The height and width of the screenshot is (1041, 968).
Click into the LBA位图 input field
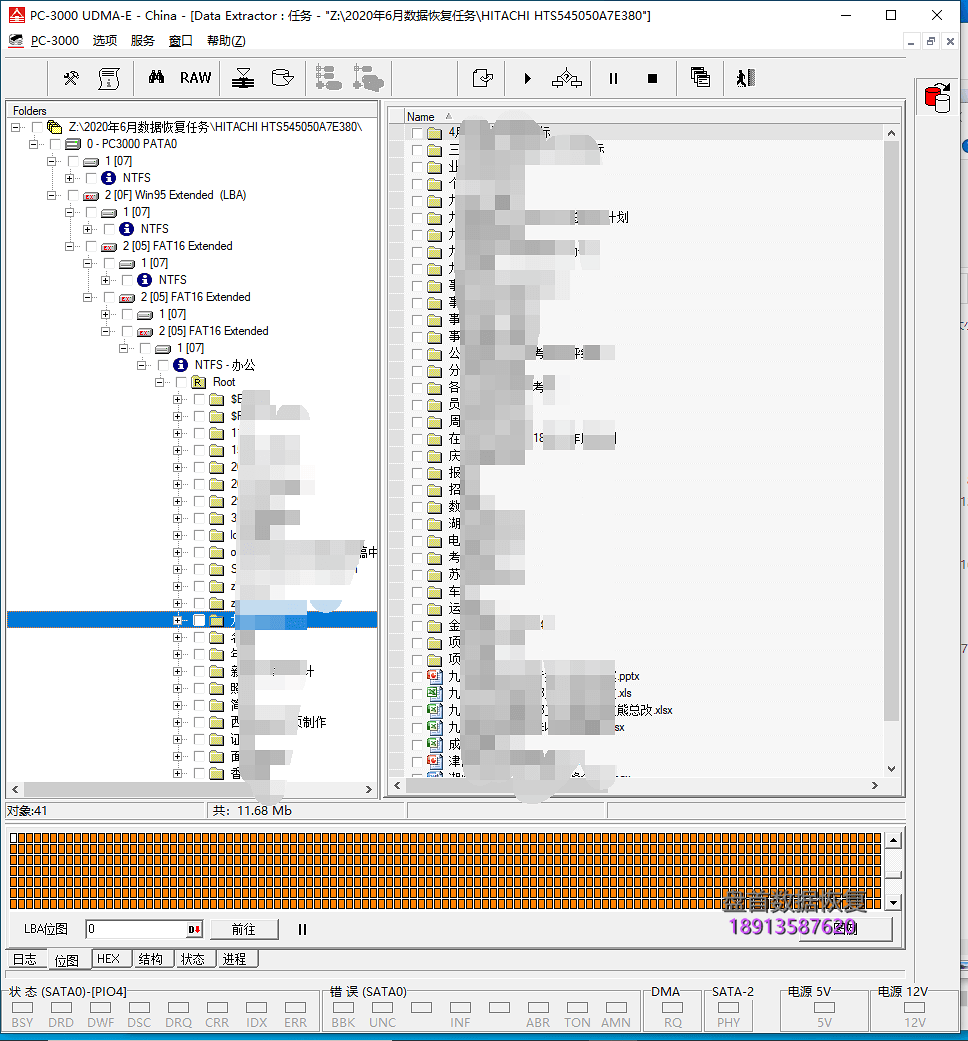click(136, 929)
